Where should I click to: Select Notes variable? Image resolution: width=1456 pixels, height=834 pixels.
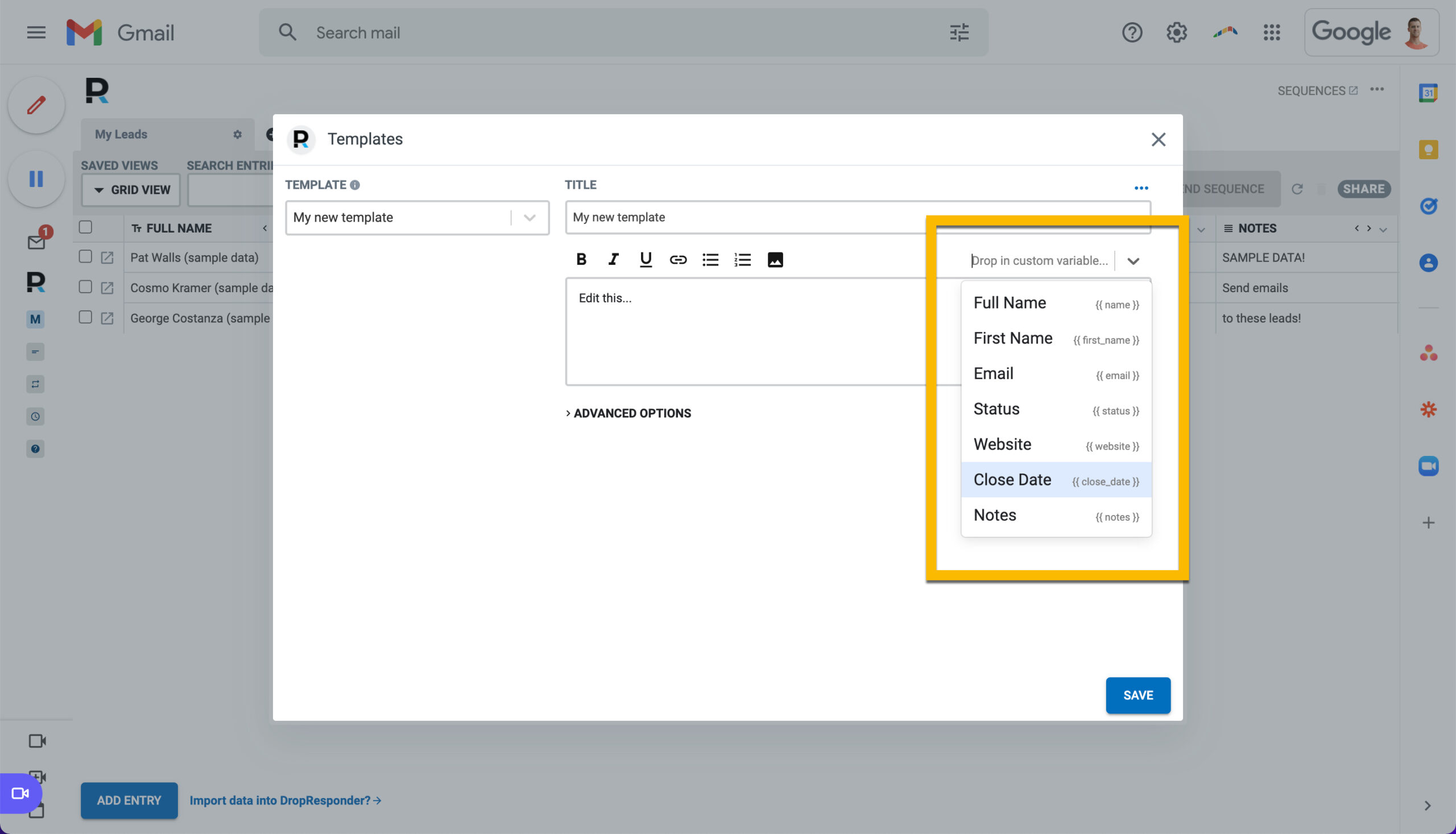(1056, 515)
